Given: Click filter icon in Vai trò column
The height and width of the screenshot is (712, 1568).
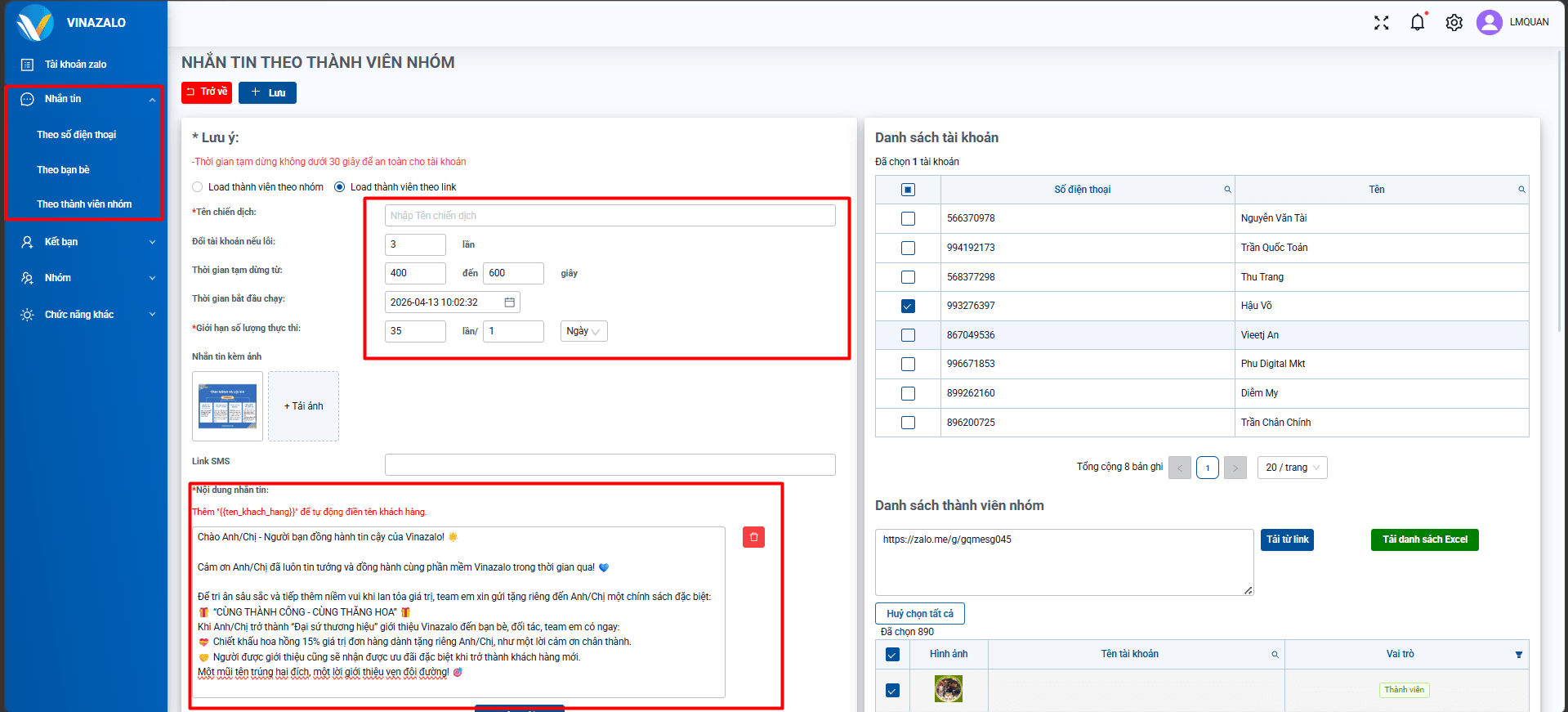Looking at the screenshot, I should tap(1518, 655).
